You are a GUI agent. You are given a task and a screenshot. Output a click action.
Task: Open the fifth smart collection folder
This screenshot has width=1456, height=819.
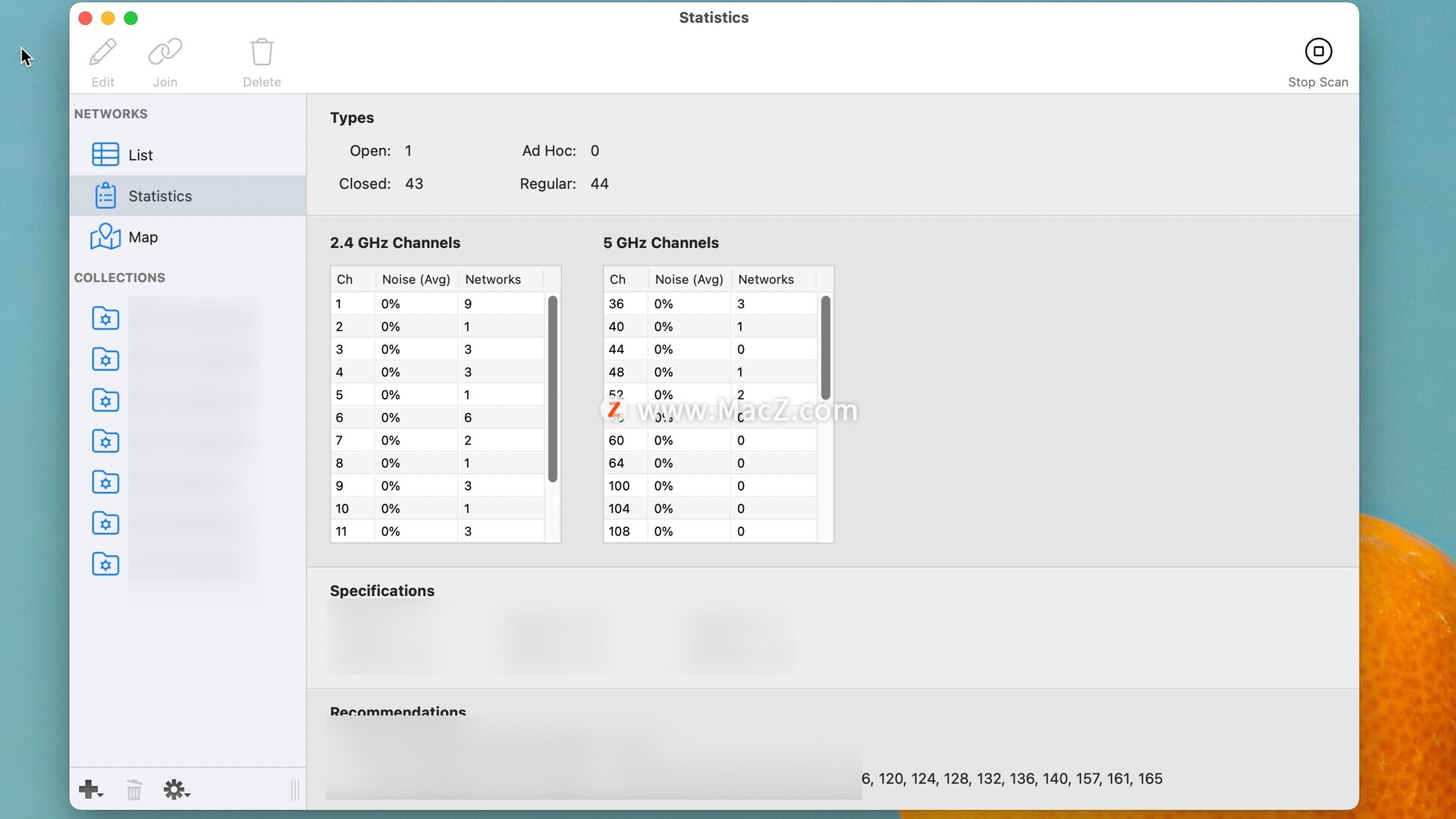coord(105,482)
